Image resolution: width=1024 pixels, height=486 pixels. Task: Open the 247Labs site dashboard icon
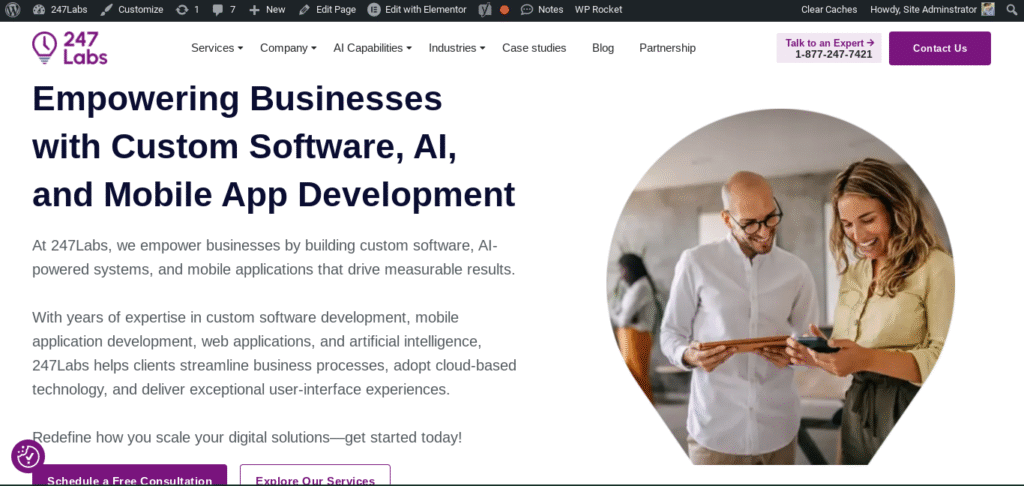[39, 9]
